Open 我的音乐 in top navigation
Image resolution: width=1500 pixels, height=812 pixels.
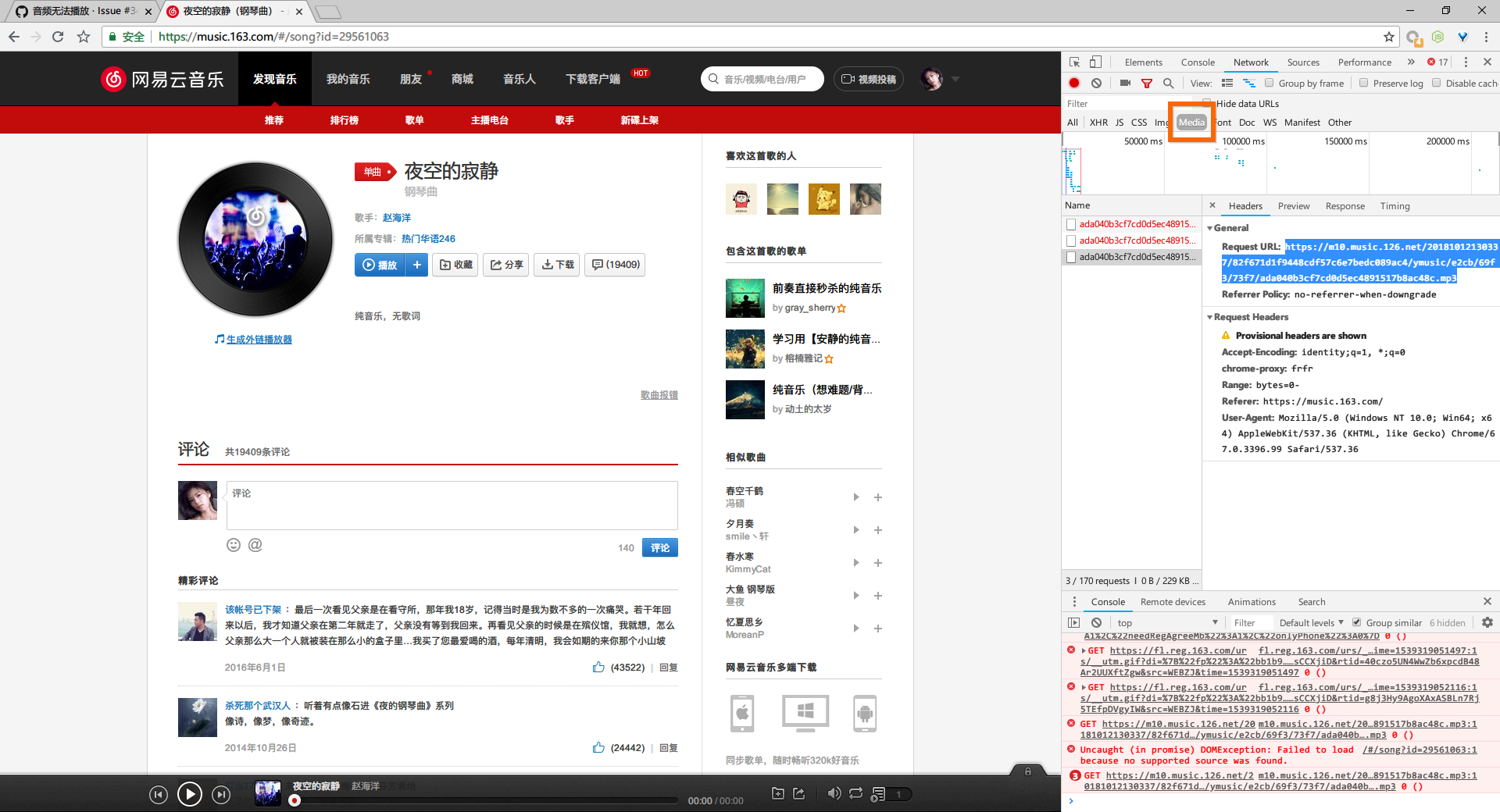point(348,79)
